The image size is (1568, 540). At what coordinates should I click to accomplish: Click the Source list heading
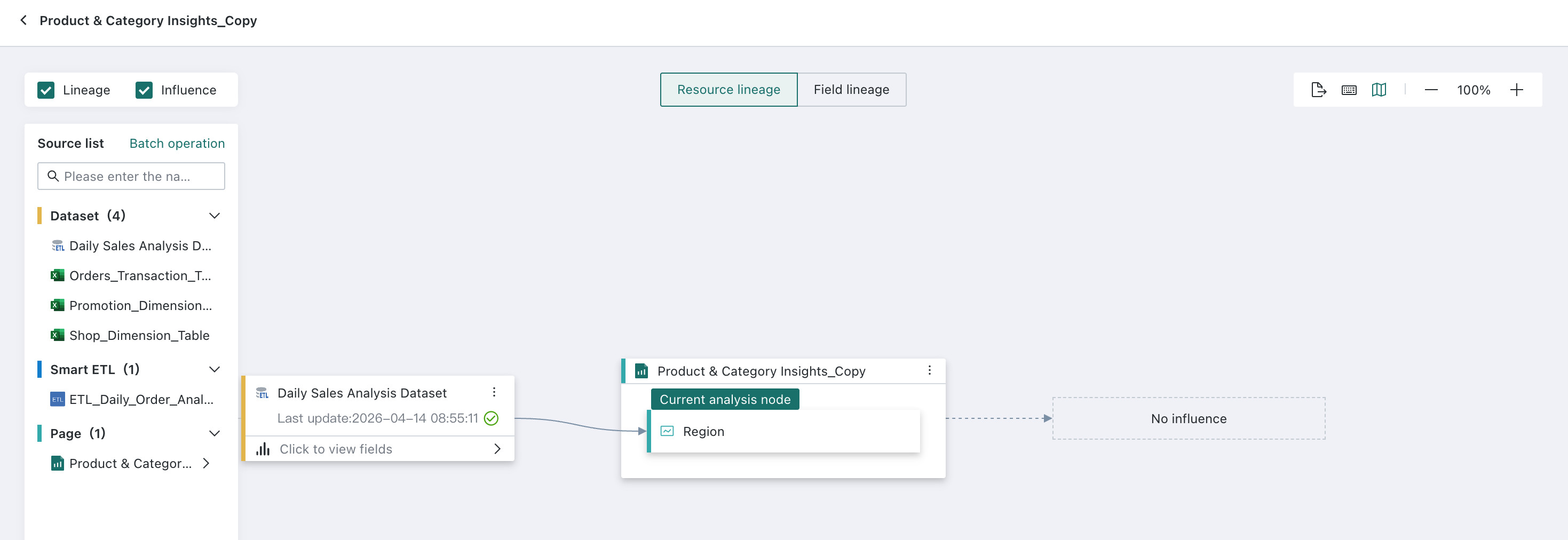70,143
